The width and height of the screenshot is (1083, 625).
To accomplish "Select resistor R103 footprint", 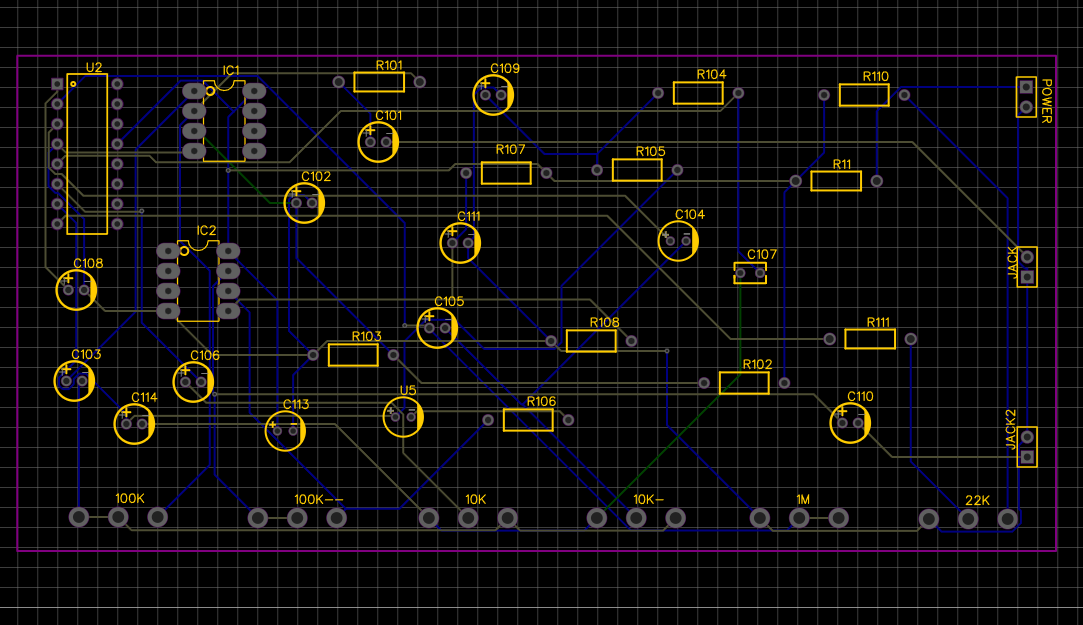I will pyautogui.click(x=353, y=354).
